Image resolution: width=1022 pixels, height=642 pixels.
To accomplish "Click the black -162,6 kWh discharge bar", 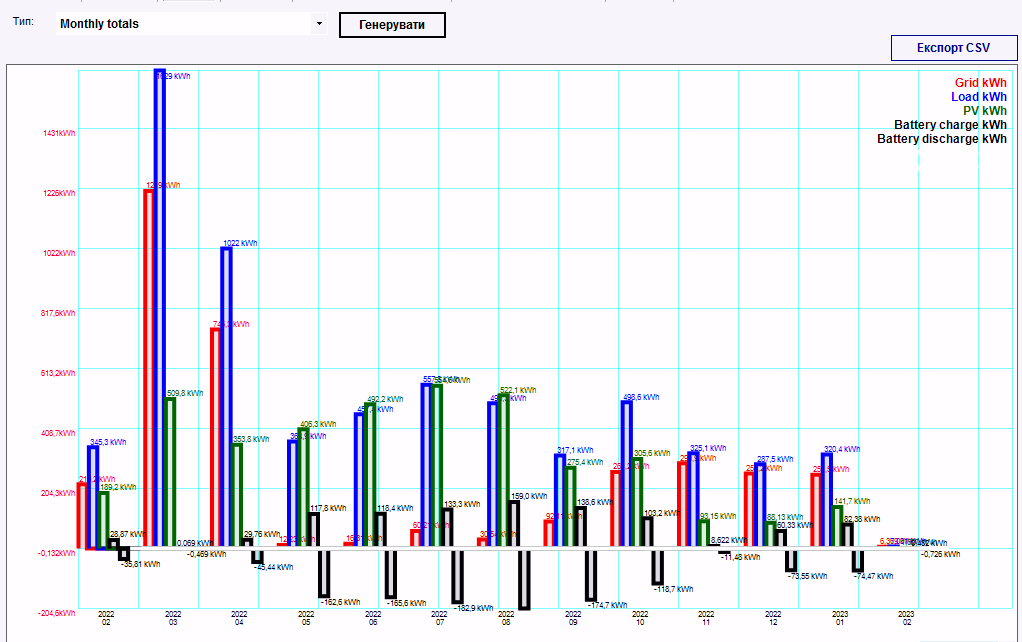I will (324, 572).
